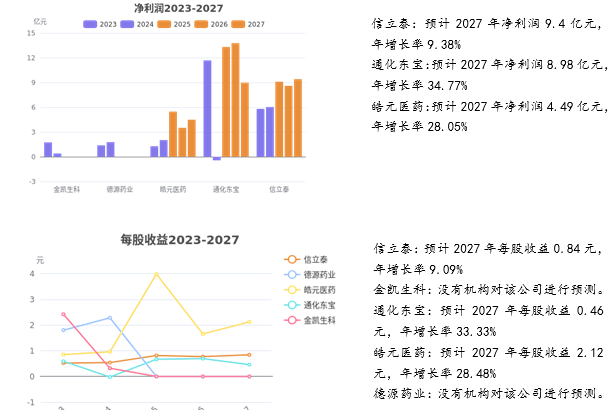Click the 每股收益2023-2027 chart title
The height and width of the screenshot is (410, 616).
click(180, 240)
